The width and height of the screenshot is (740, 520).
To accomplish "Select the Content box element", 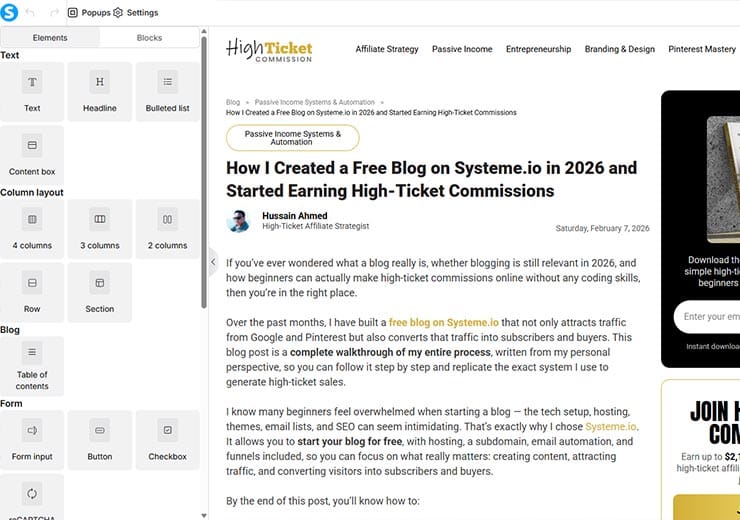I will click(32, 156).
